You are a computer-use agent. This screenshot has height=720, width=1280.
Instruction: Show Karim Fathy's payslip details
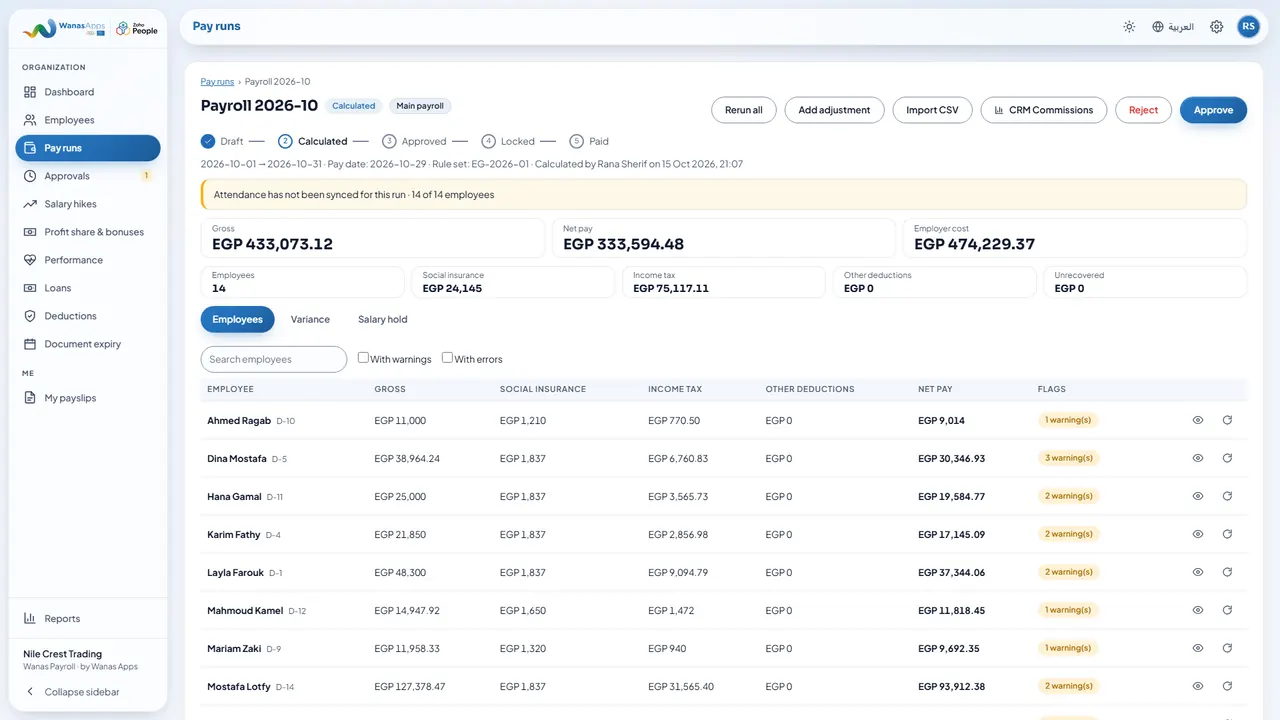(1198, 534)
